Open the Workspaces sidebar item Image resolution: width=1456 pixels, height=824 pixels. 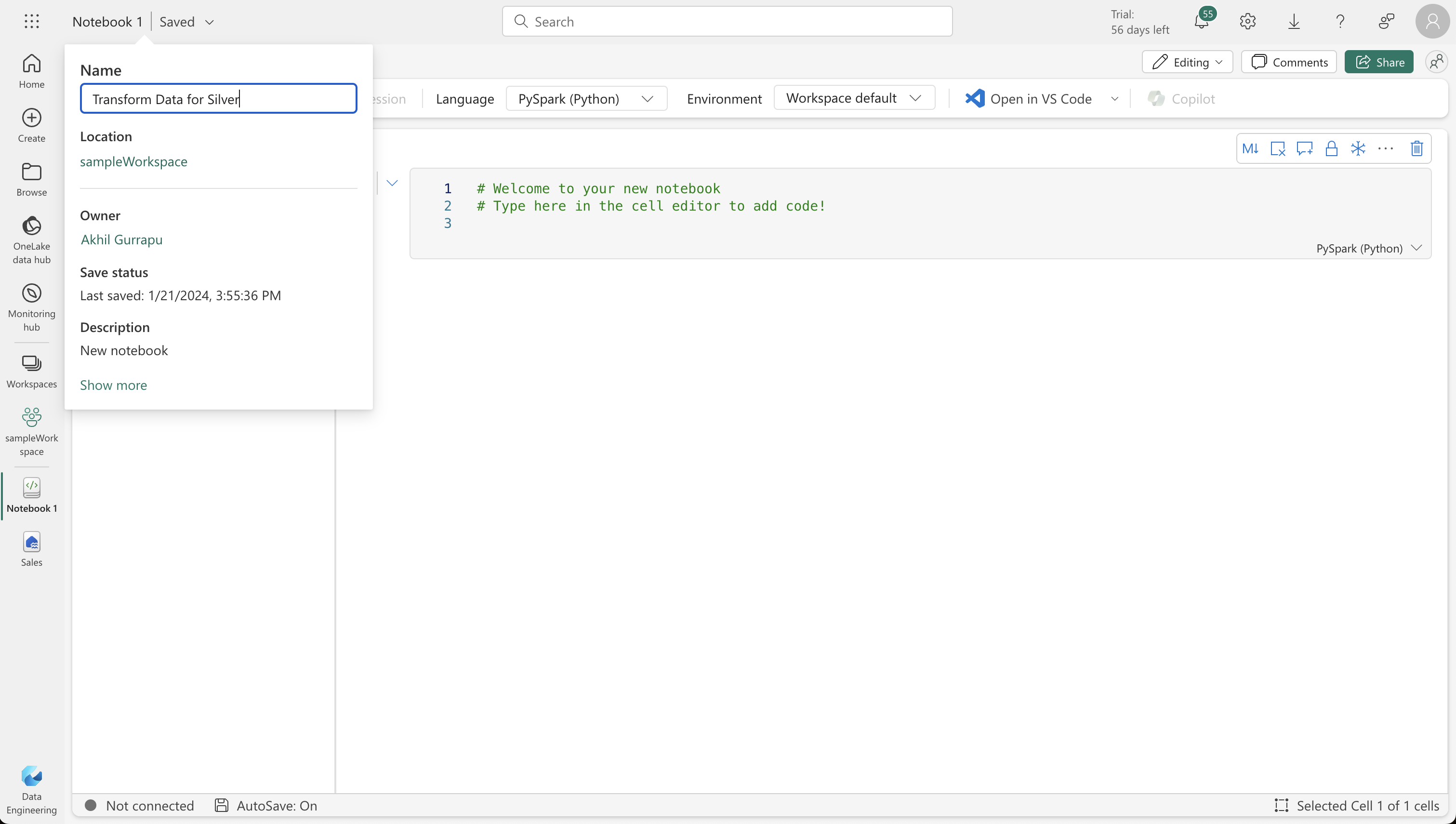click(x=32, y=371)
